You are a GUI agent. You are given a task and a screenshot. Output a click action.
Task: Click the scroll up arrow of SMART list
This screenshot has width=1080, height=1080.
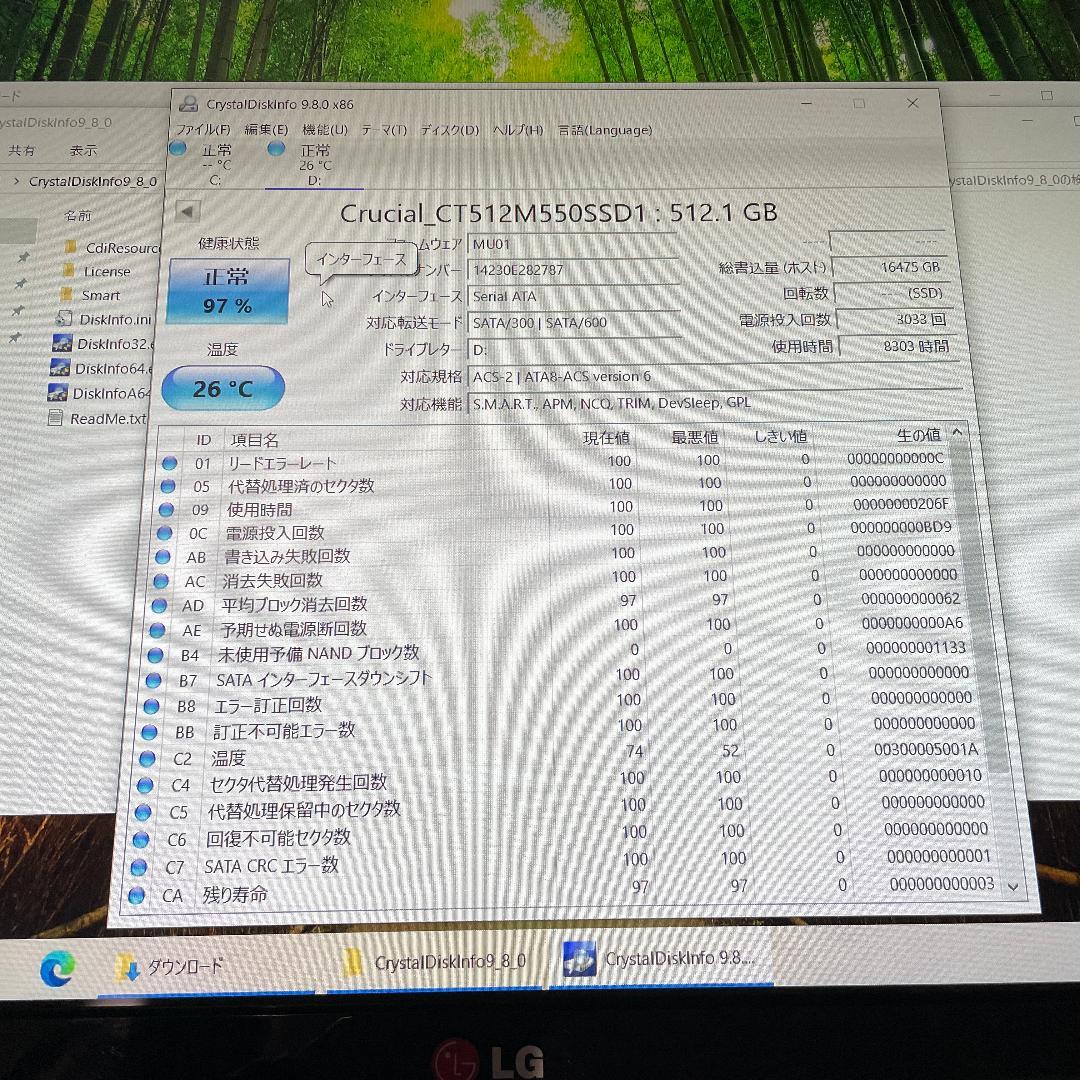click(957, 433)
